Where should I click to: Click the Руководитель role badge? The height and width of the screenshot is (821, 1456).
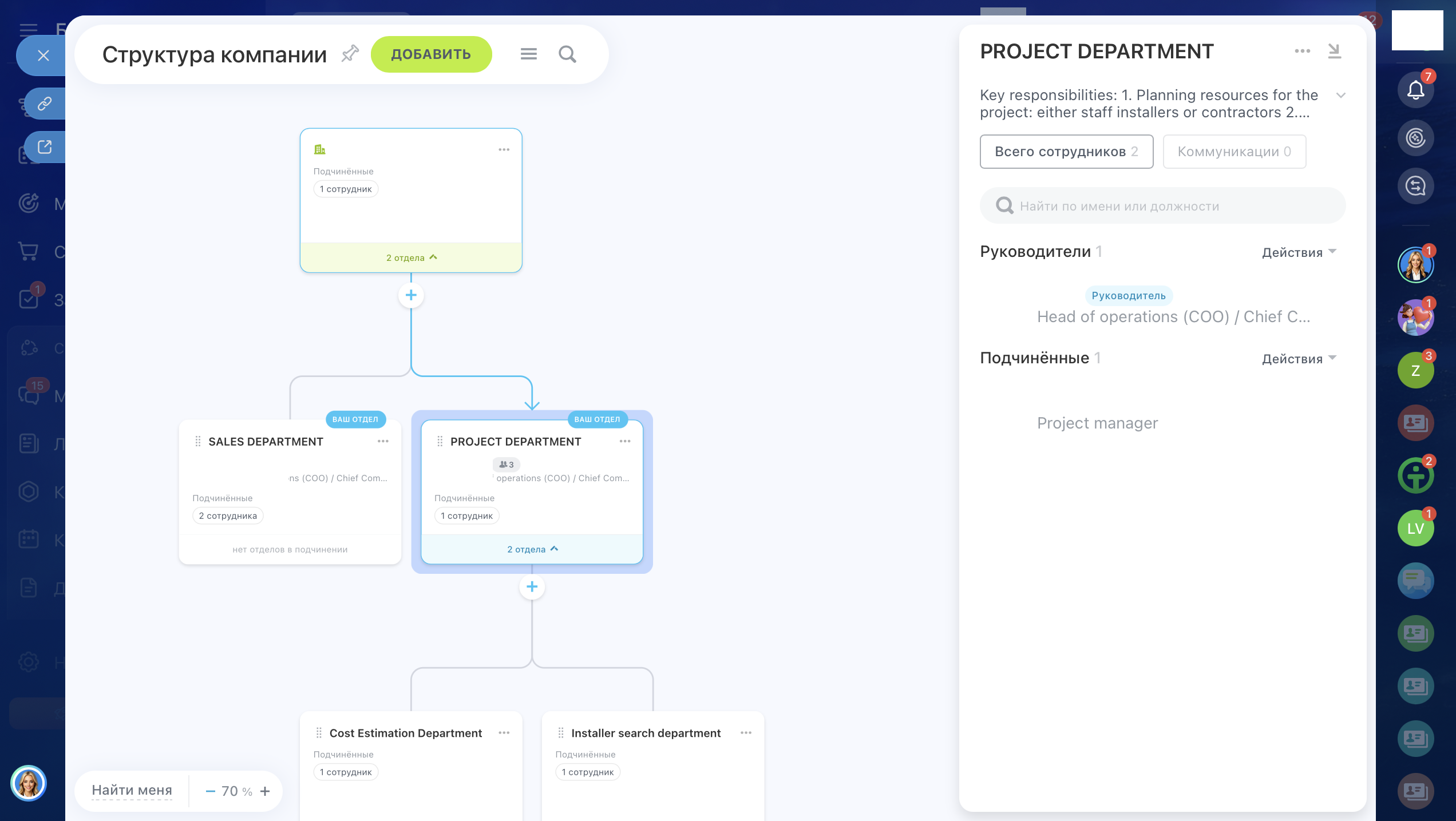1128,296
